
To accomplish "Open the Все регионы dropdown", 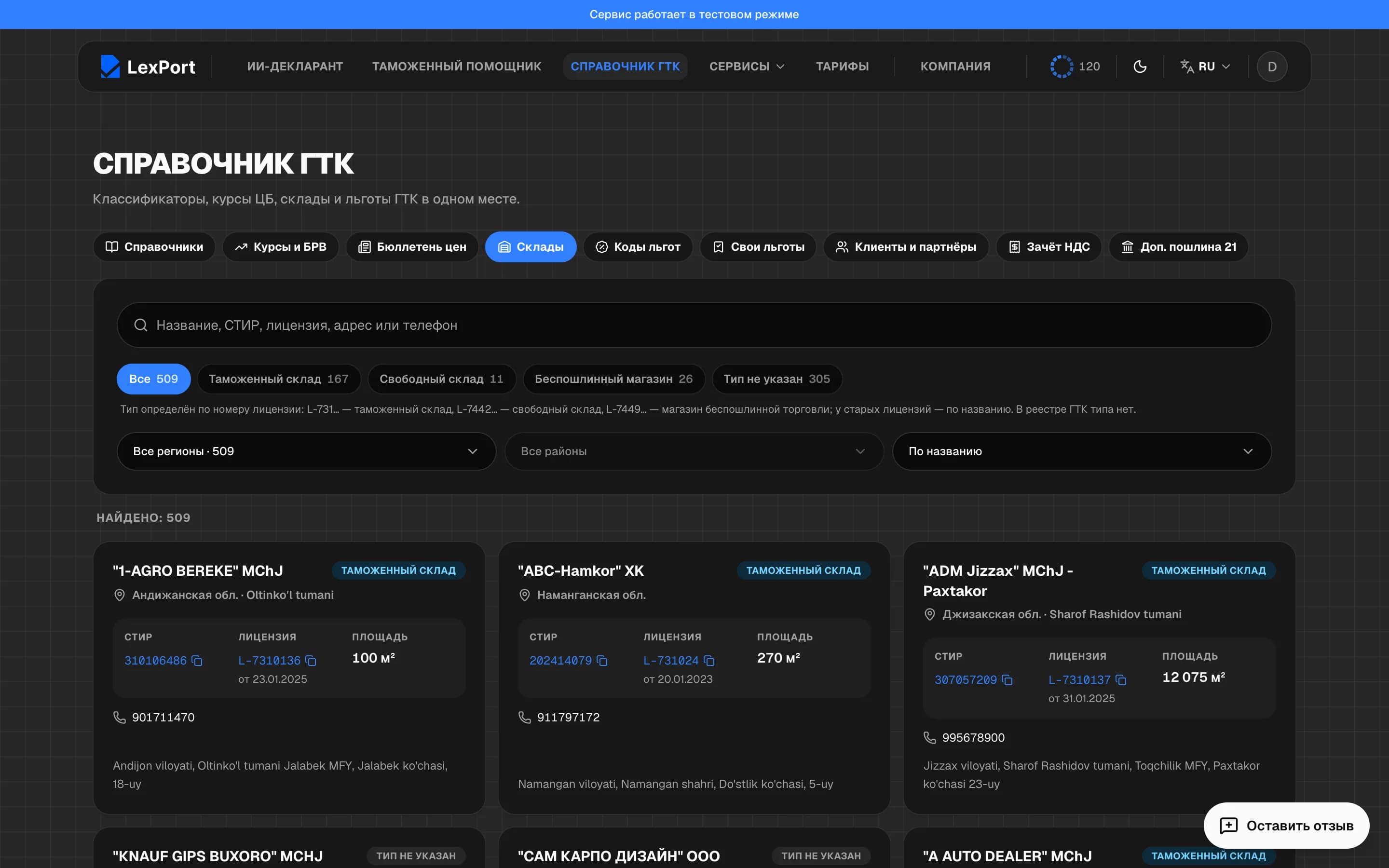I will 306,451.
